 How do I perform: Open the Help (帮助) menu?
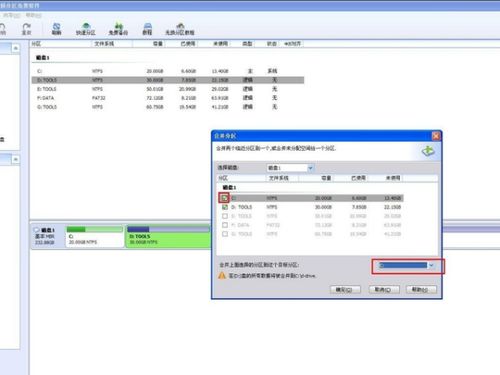click(34, 15)
